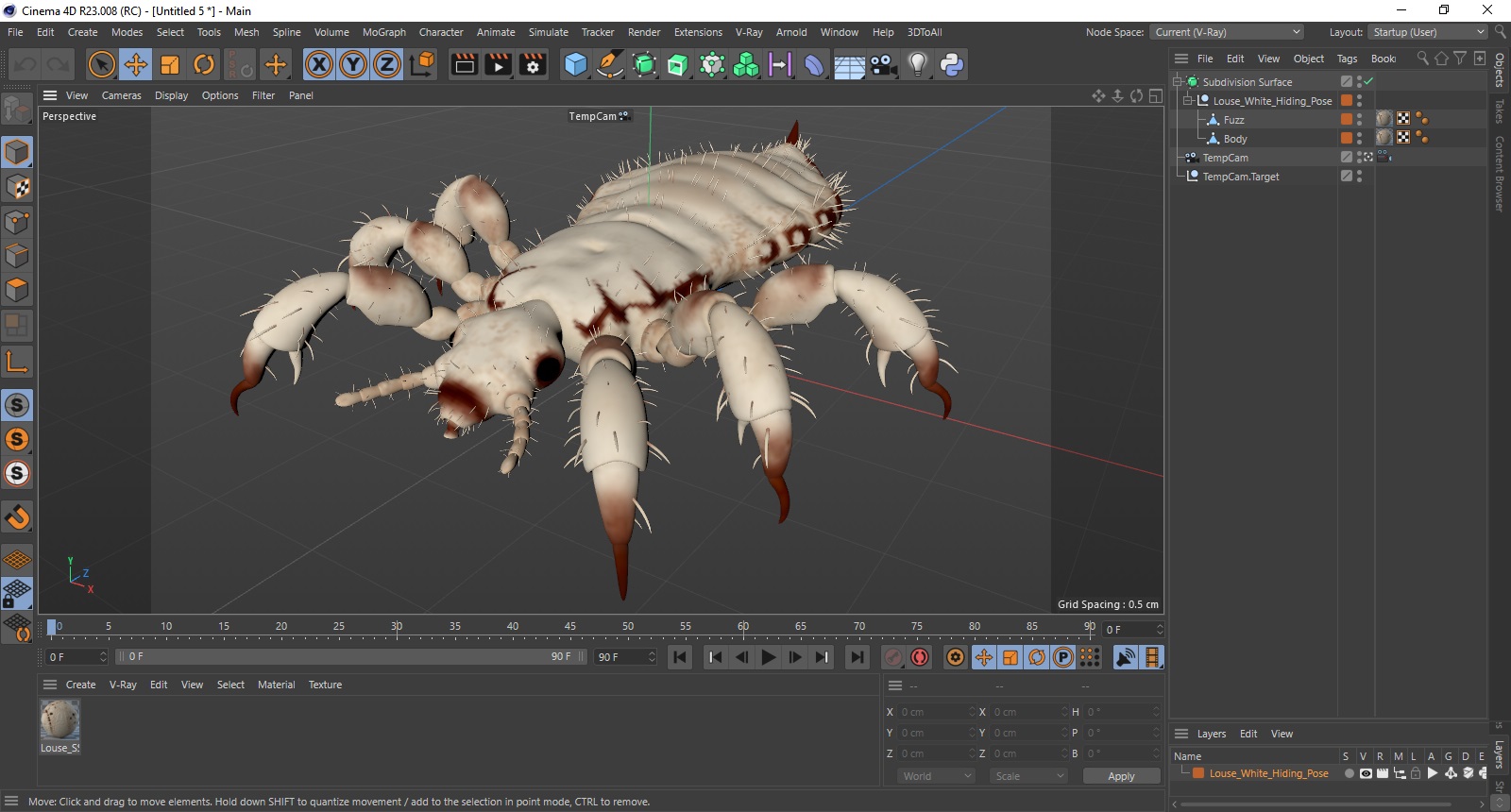Viewport: 1511px width, 812px height.
Task: Toggle X axis lock
Action: pyautogui.click(x=319, y=64)
